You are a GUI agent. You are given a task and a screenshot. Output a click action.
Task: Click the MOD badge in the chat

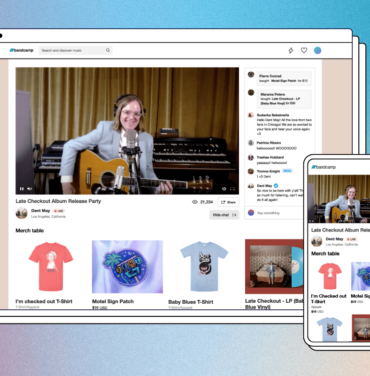click(287, 171)
